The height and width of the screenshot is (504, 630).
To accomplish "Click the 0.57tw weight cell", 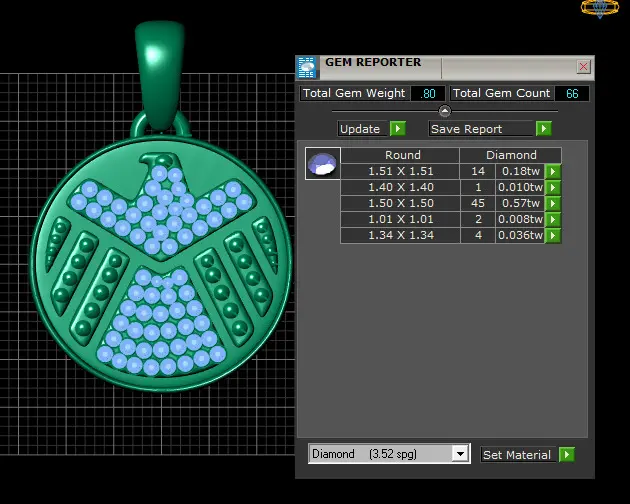I will click(x=520, y=203).
